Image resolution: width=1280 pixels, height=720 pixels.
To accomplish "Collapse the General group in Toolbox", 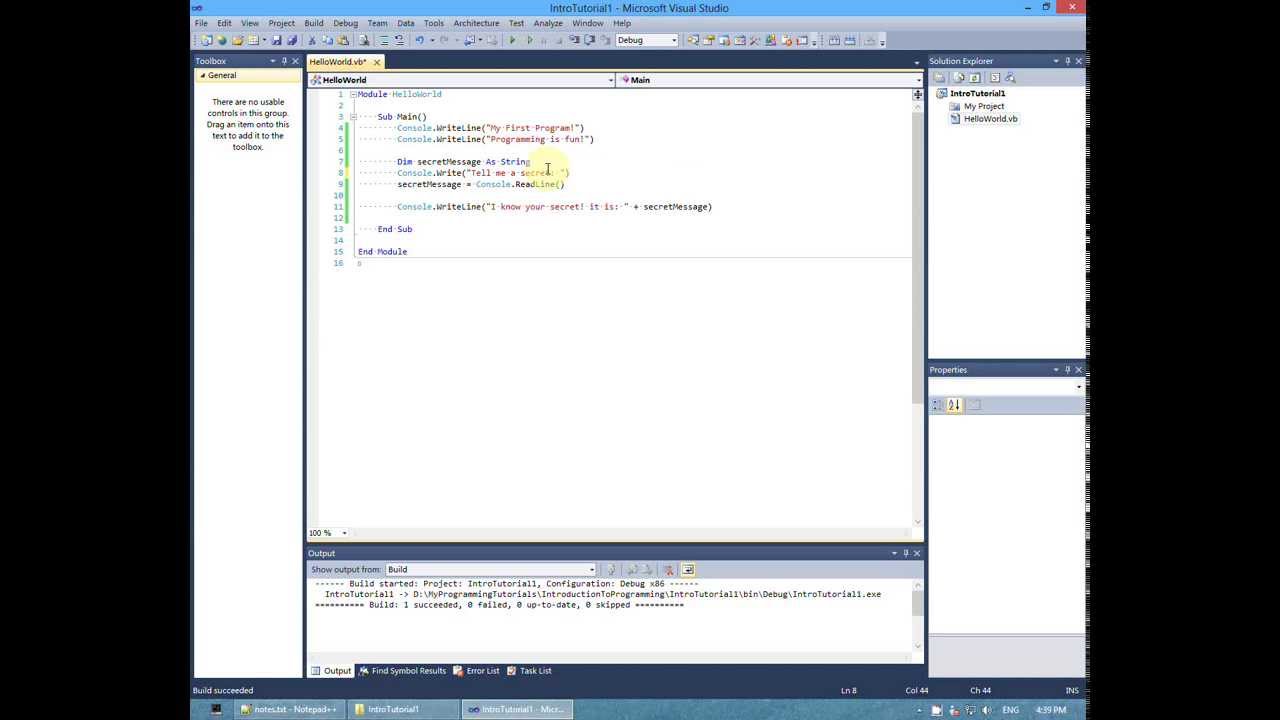I will tap(202, 76).
